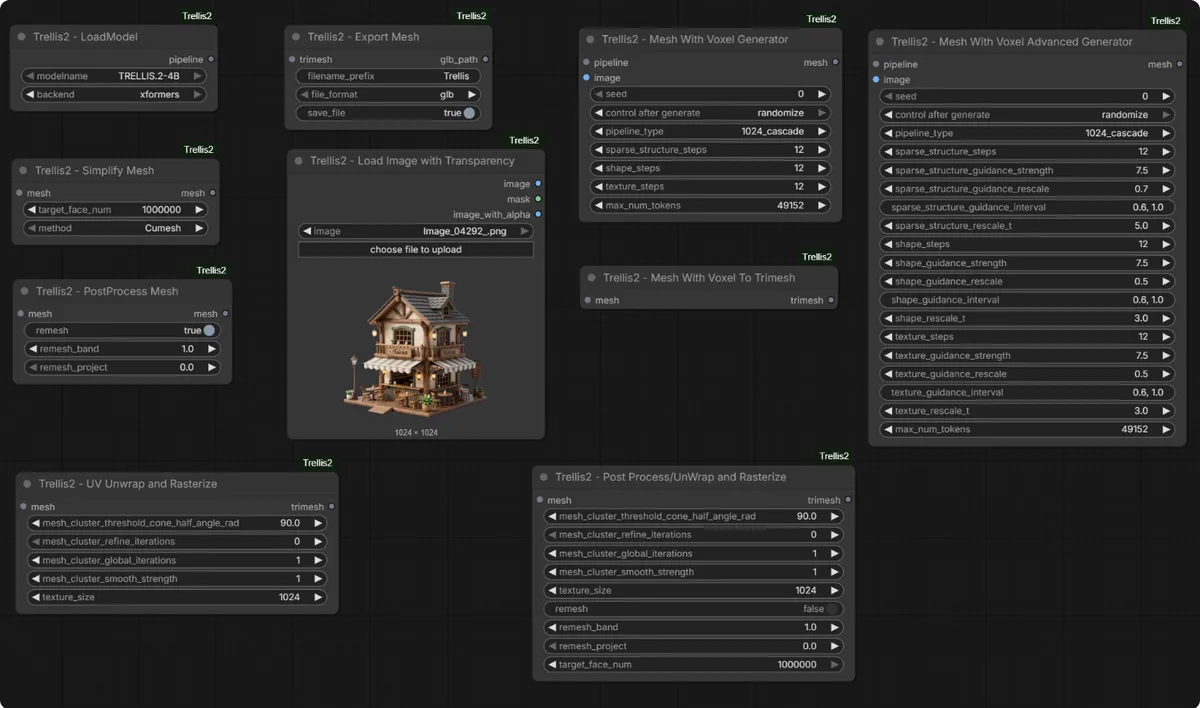Click the mesh input socket on Post Process/UnWrap and Rasterize

[x=540, y=500]
